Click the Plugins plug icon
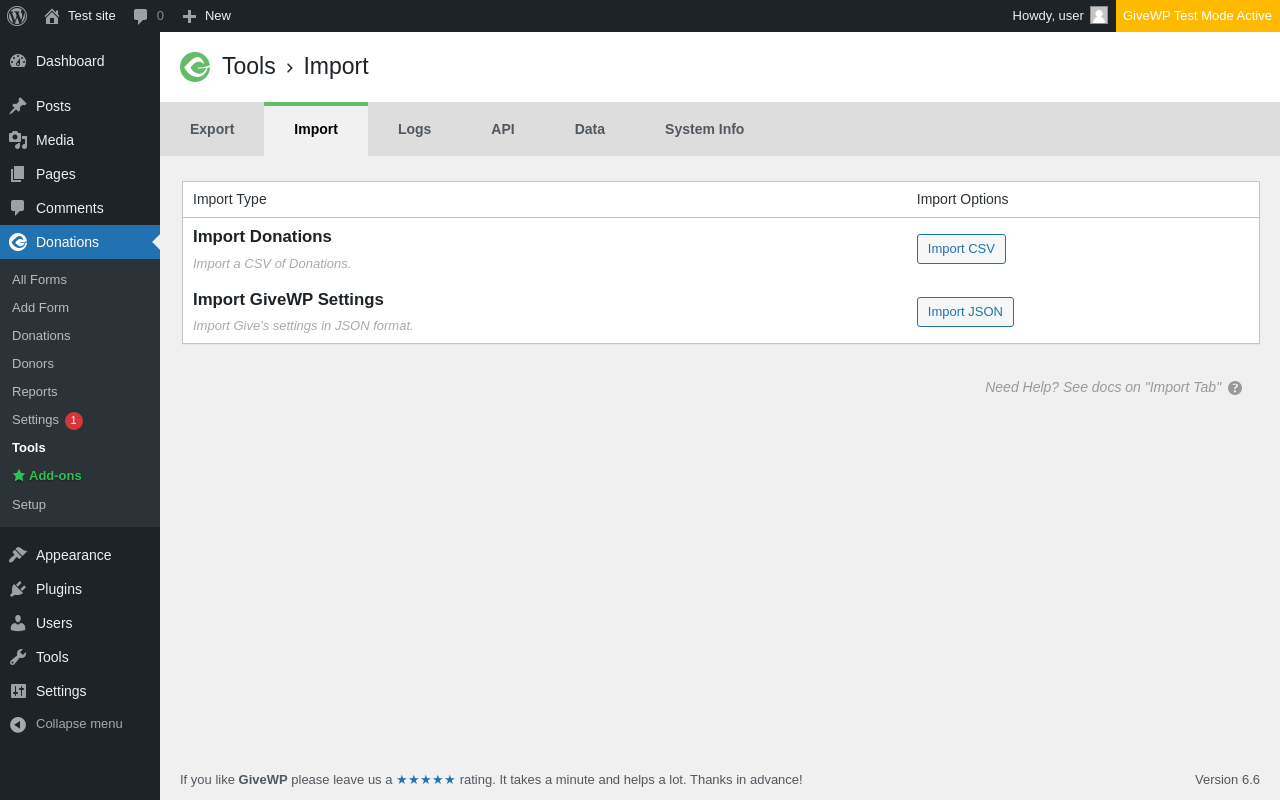The width and height of the screenshot is (1280, 800). pyautogui.click(x=18, y=589)
